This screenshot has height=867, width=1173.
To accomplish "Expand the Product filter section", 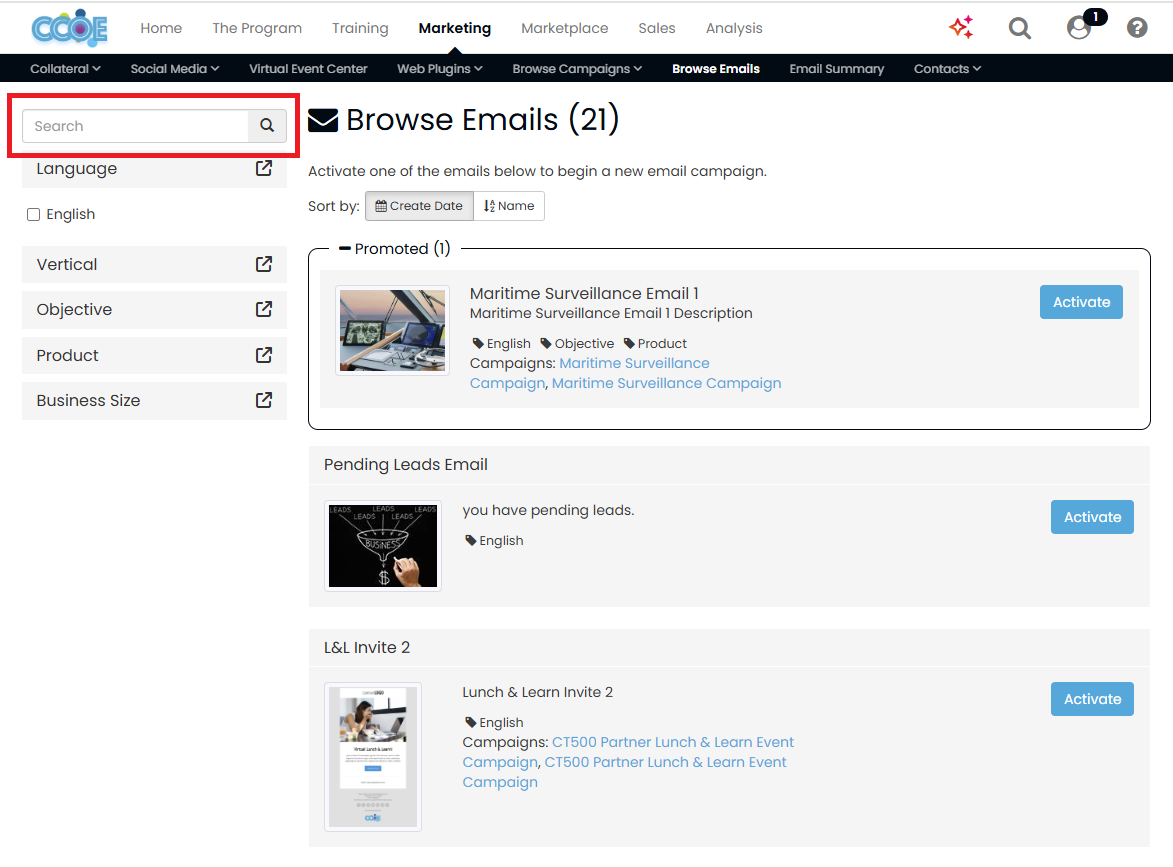I will click(x=154, y=355).
